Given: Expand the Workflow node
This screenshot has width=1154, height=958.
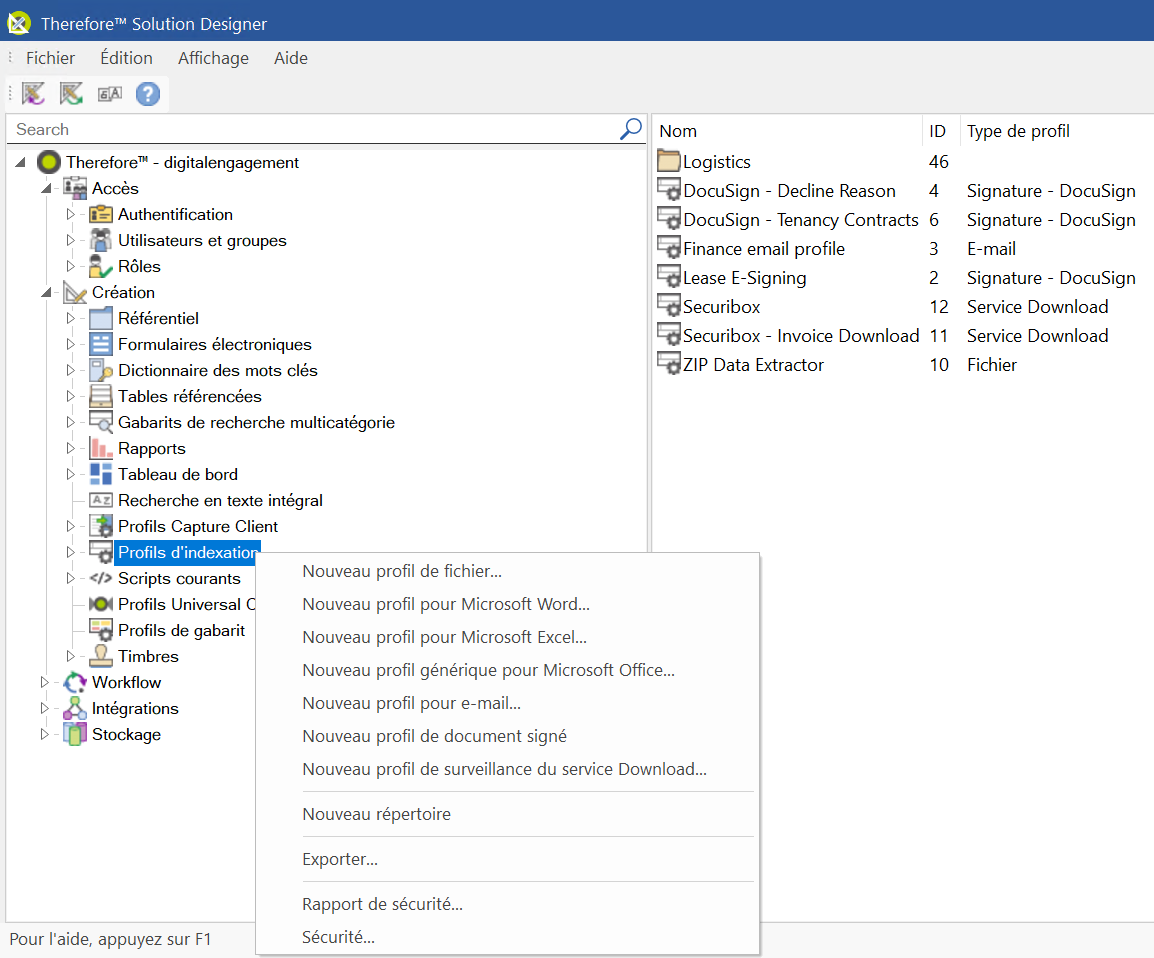Looking at the screenshot, I should coord(45,682).
